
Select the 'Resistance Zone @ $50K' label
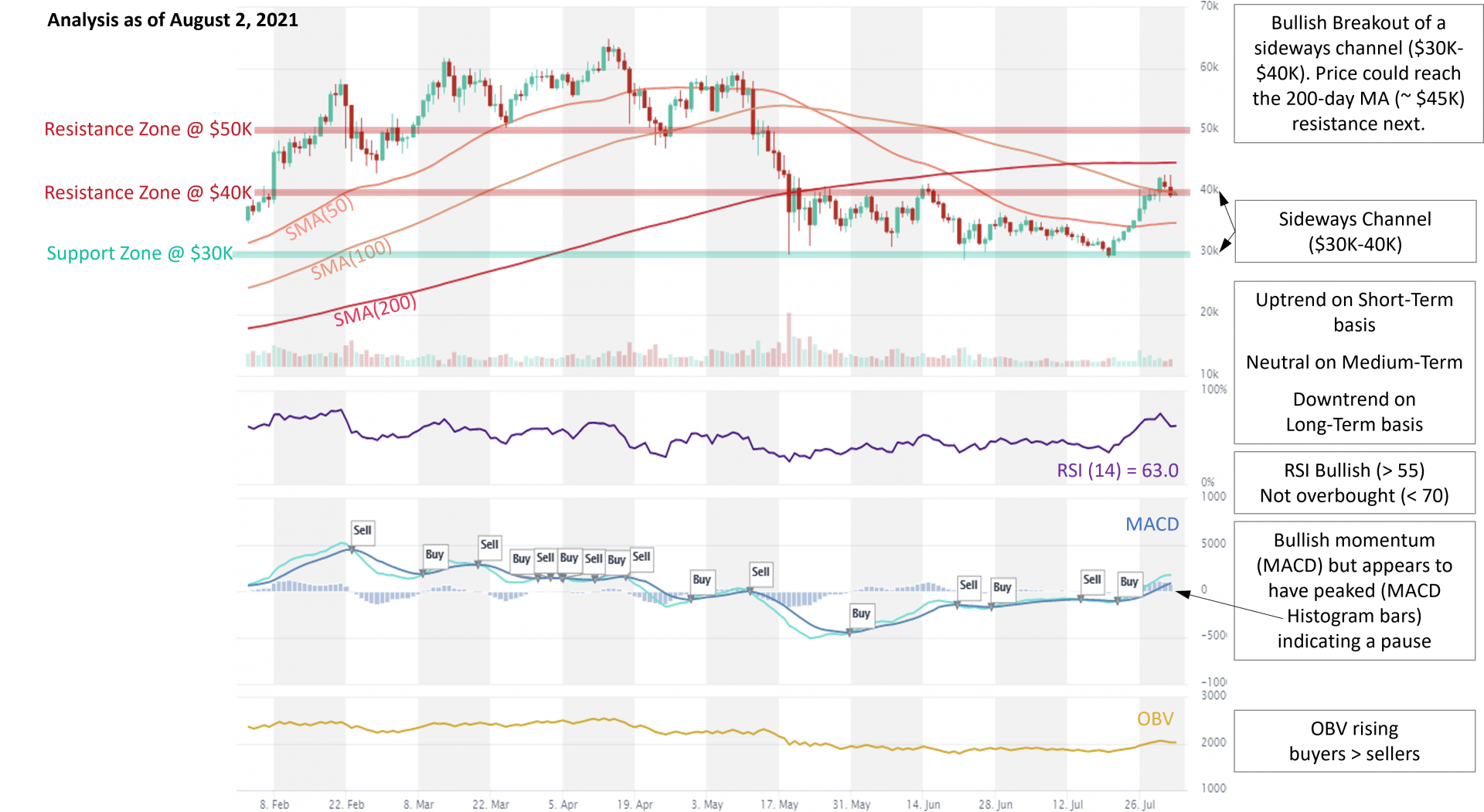tap(148, 129)
